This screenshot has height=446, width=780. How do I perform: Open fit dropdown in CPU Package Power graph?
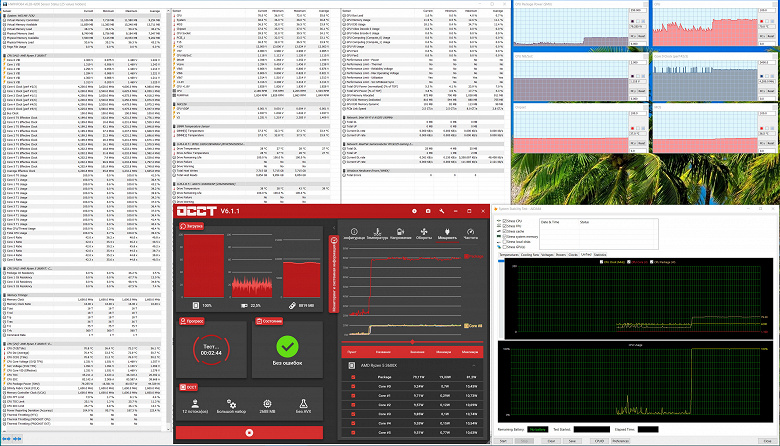pyautogui.click(x=633, y=36)
